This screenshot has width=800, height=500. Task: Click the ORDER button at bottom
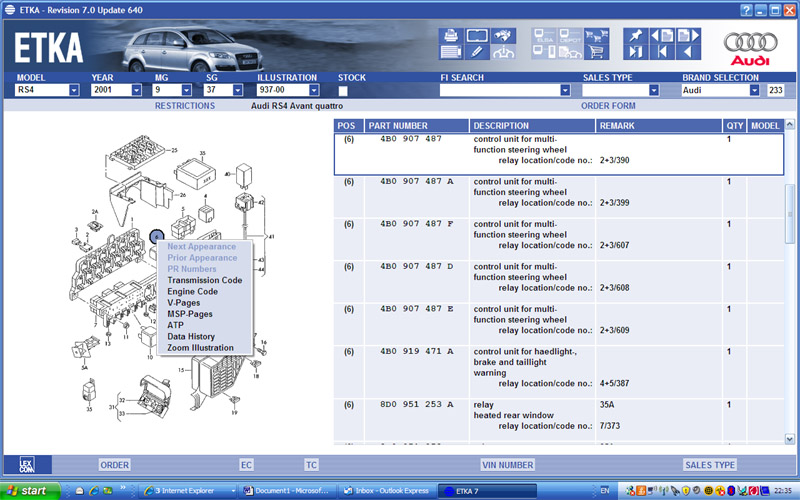tap(114, 465)
